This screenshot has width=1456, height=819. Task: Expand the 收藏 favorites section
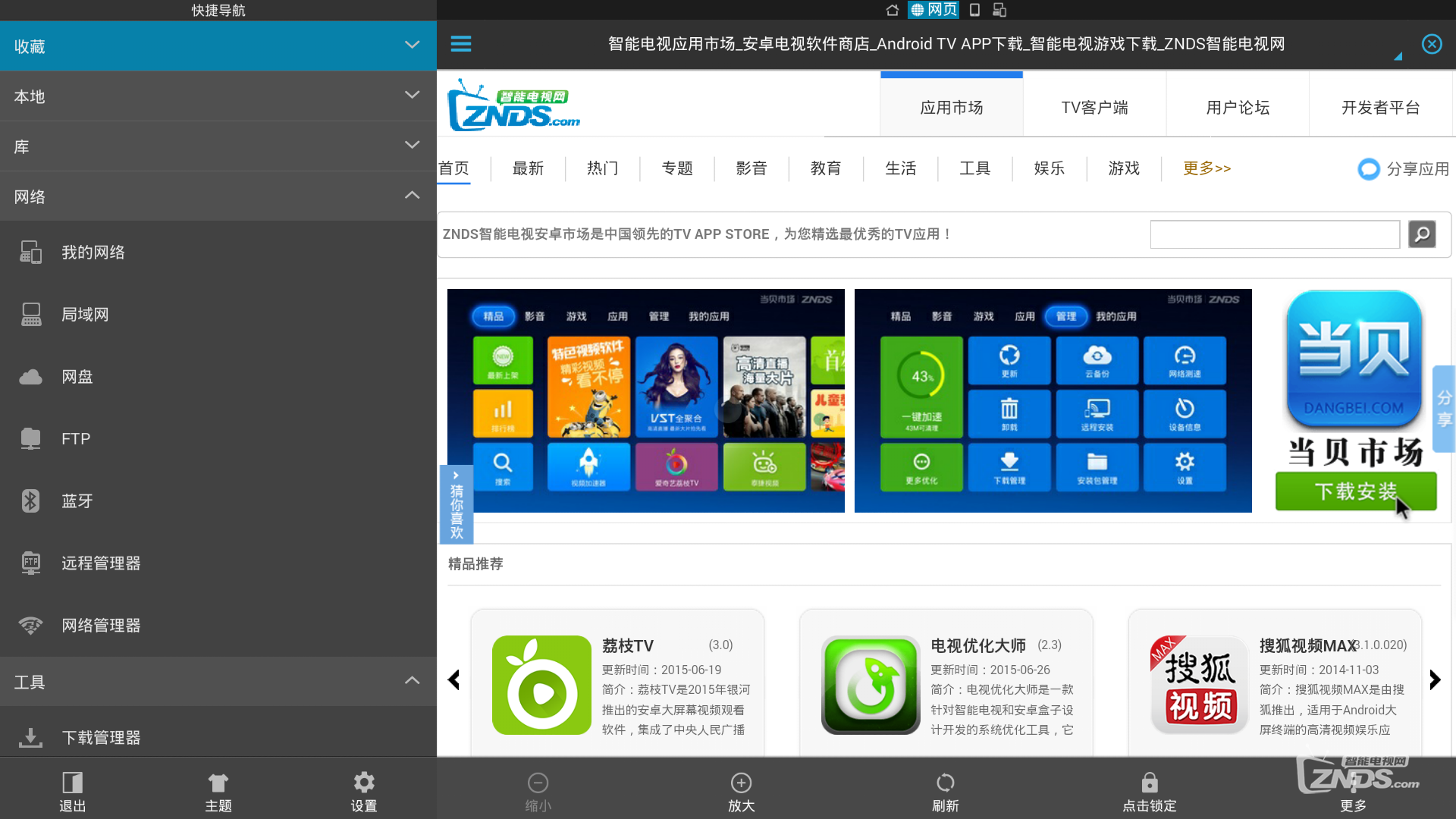click(218, 46)
